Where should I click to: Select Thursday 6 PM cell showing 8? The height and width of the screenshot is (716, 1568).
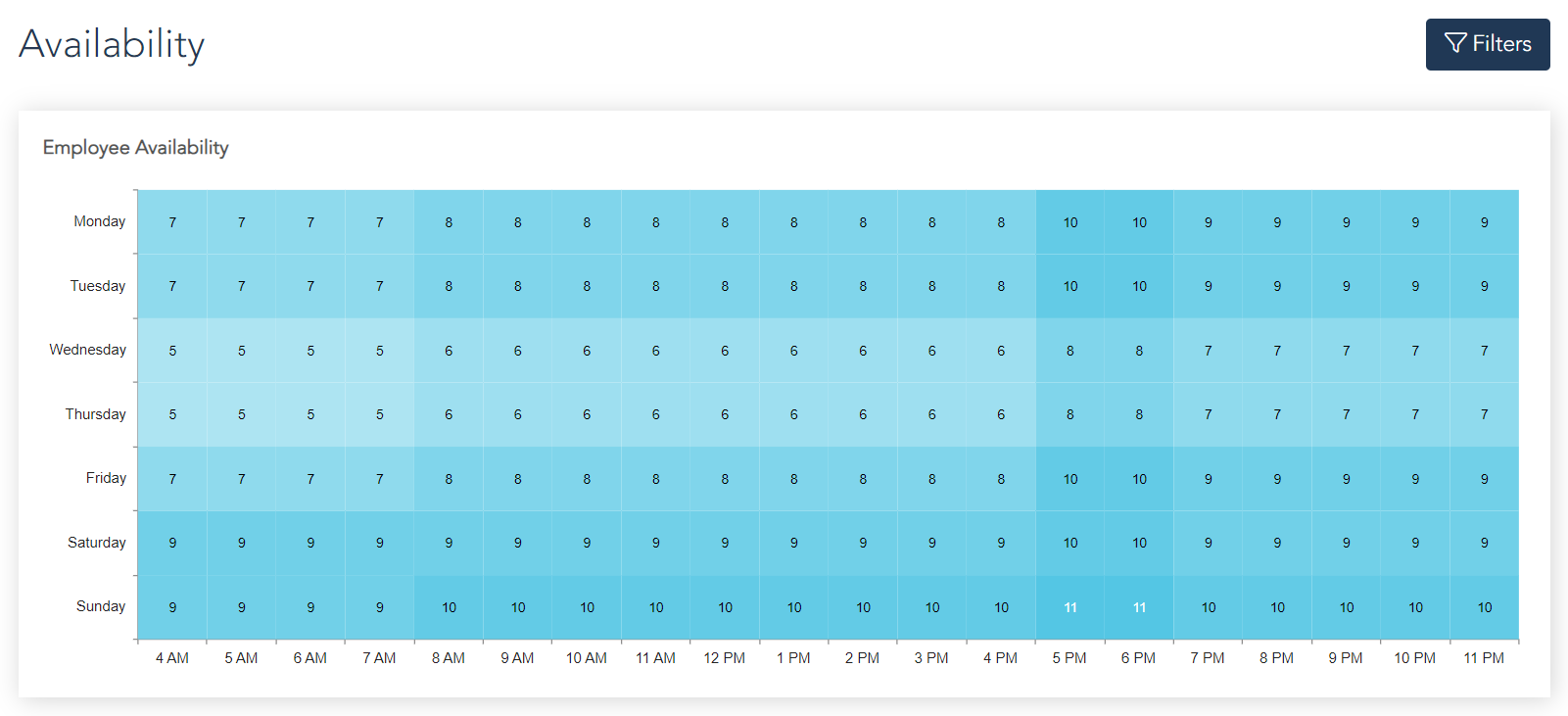point(1139,414)
